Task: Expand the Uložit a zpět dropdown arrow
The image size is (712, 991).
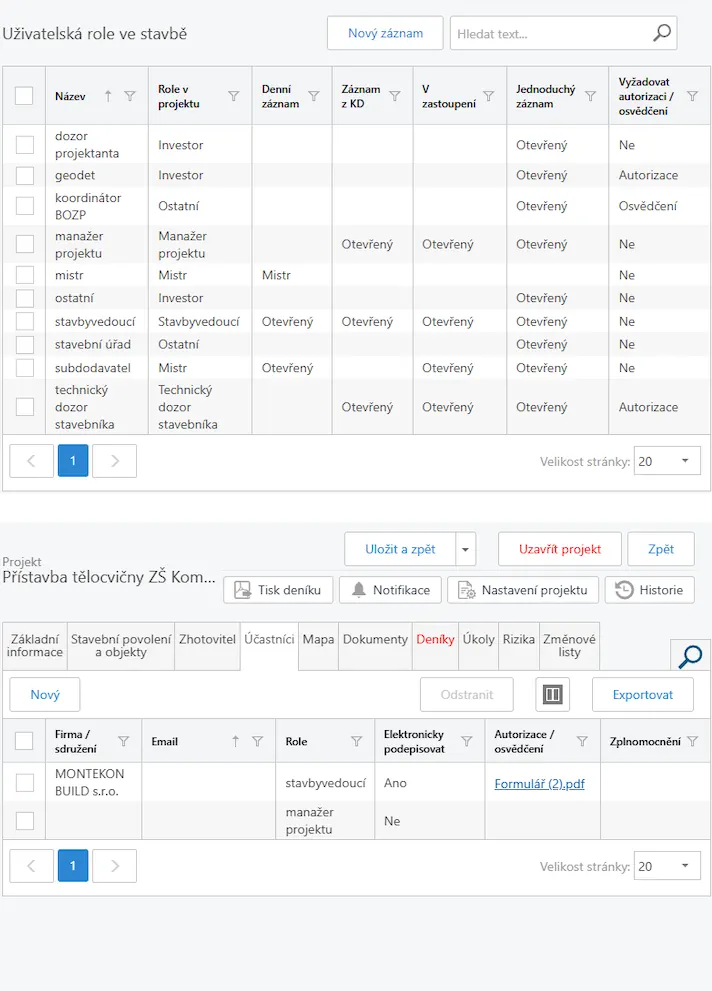Action: click(x=466, y=549)
